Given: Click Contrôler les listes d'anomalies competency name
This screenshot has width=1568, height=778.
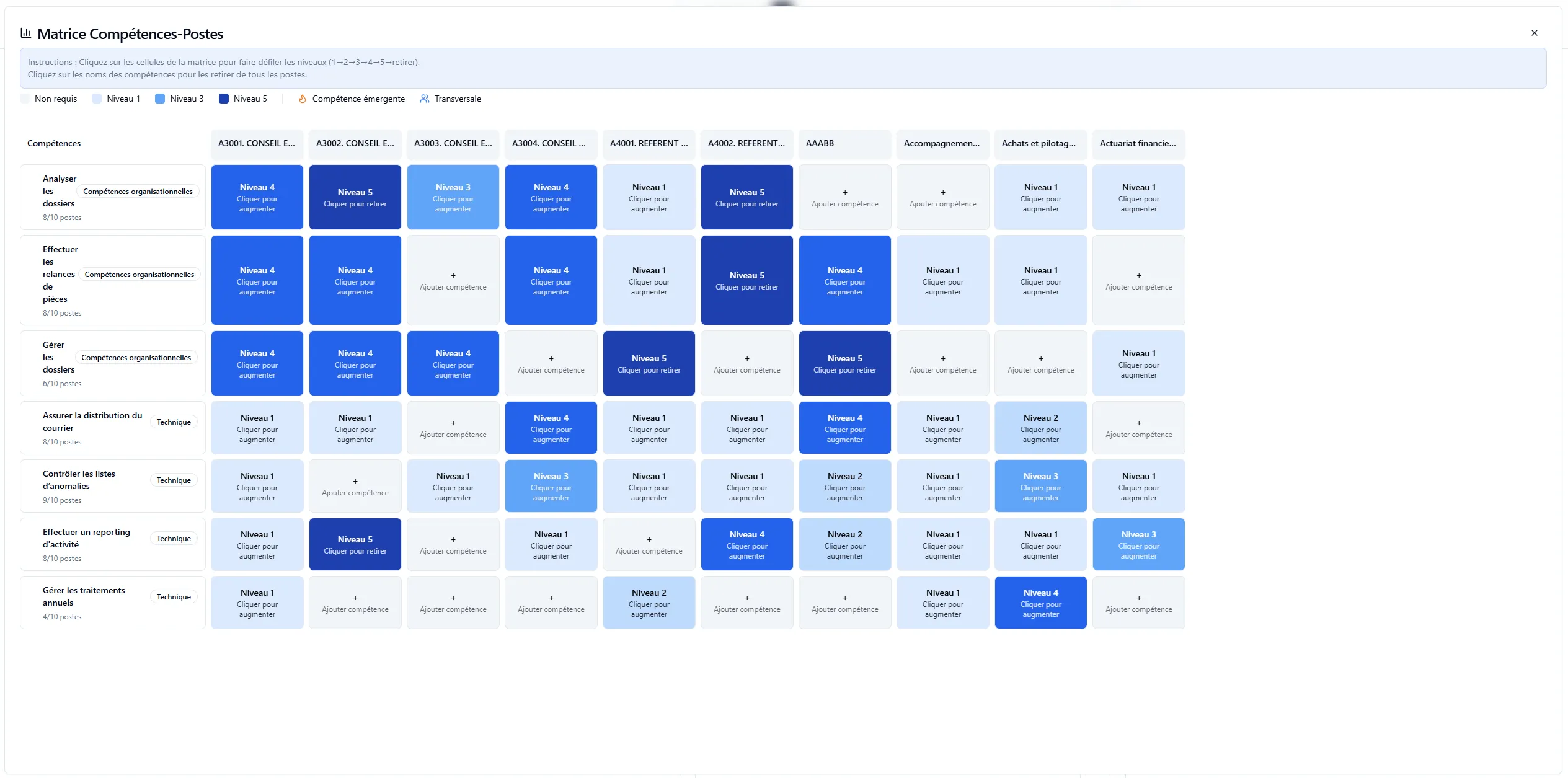Looking at the screenshot, I should tap(79, 480).
